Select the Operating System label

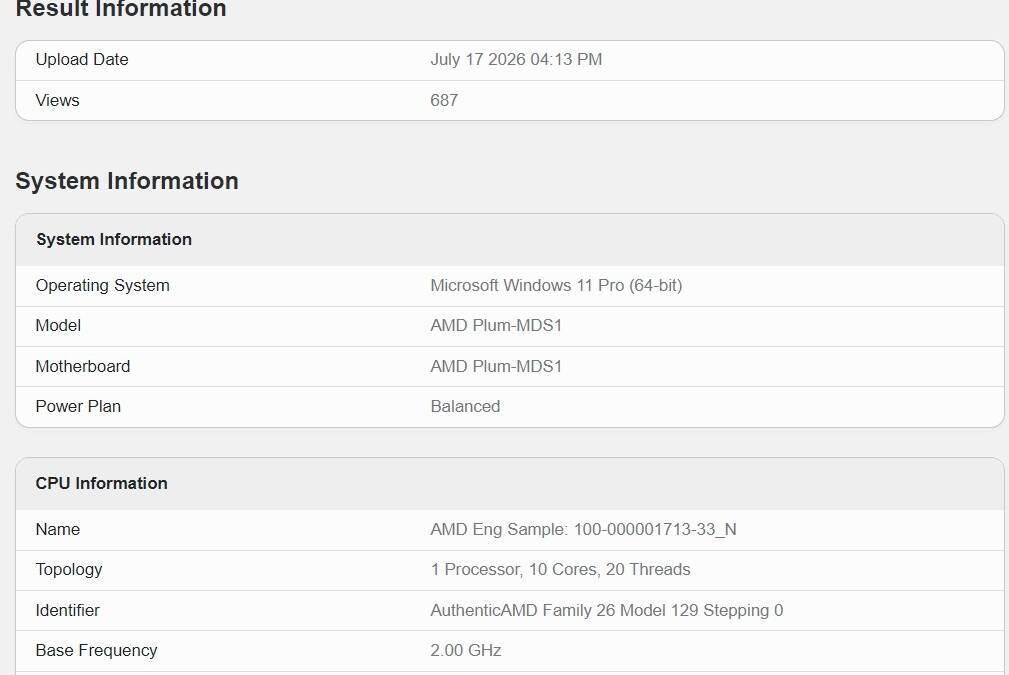click(x=102, y=285)
